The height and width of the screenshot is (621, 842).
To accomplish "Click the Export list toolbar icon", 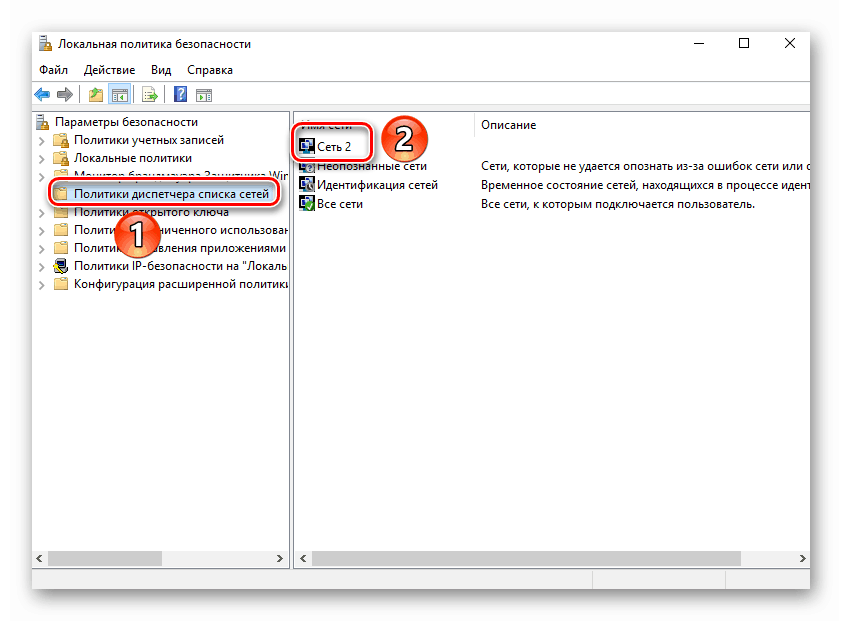I will pos(149,95).
